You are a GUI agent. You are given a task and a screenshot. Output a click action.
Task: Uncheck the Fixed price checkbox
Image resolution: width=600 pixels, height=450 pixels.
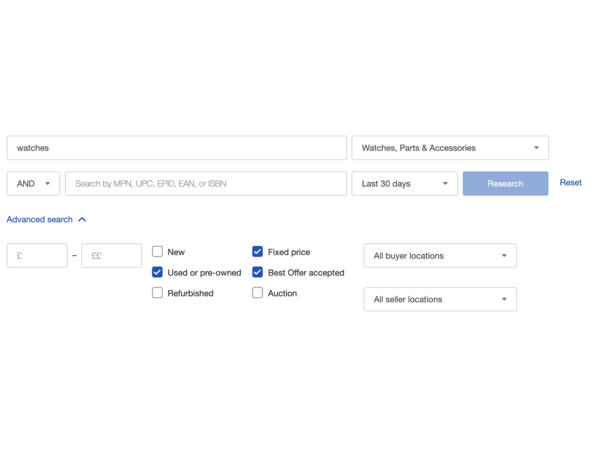258,251
